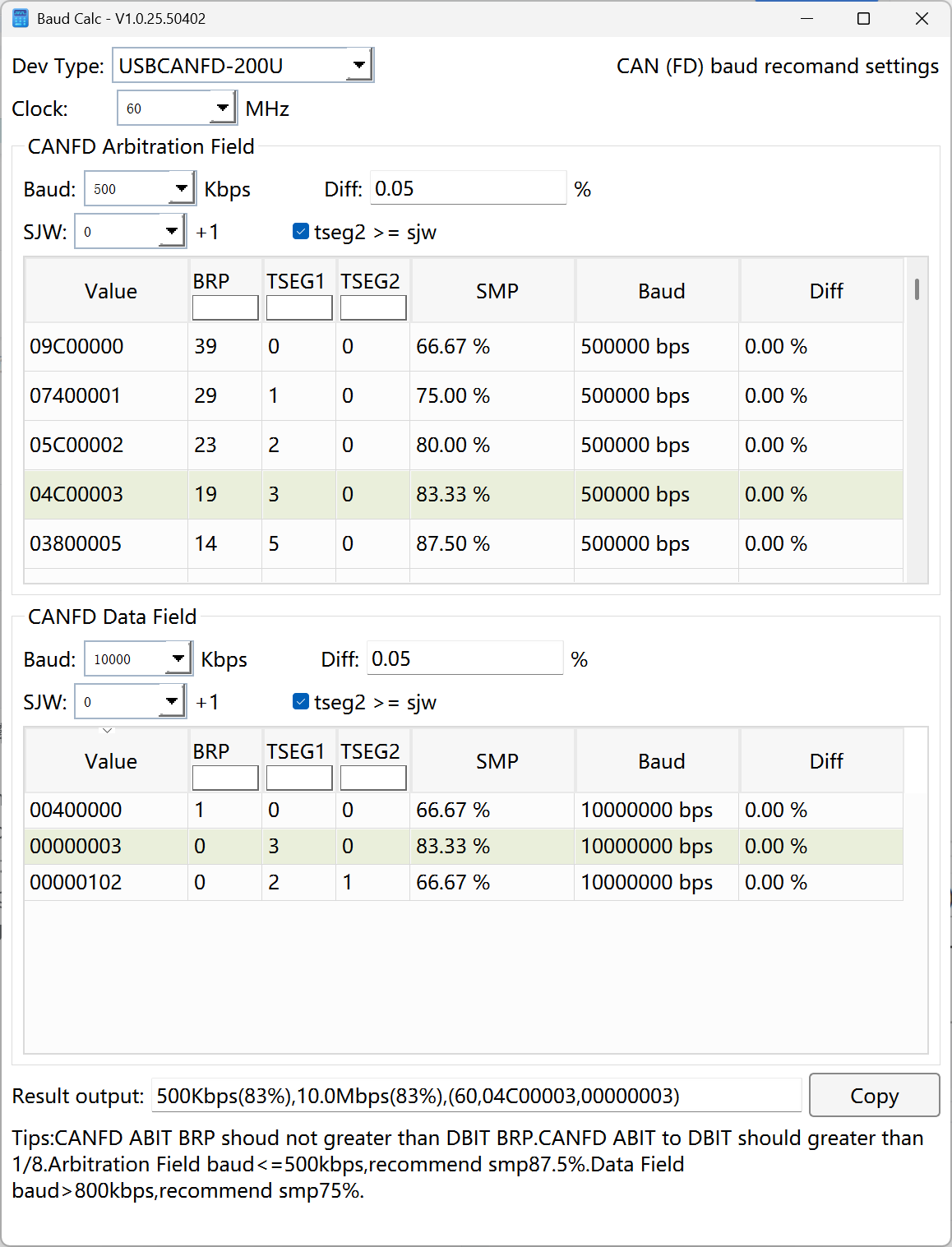
Task: Click Data table BRP filter box
Action: [x=225, y=778]
